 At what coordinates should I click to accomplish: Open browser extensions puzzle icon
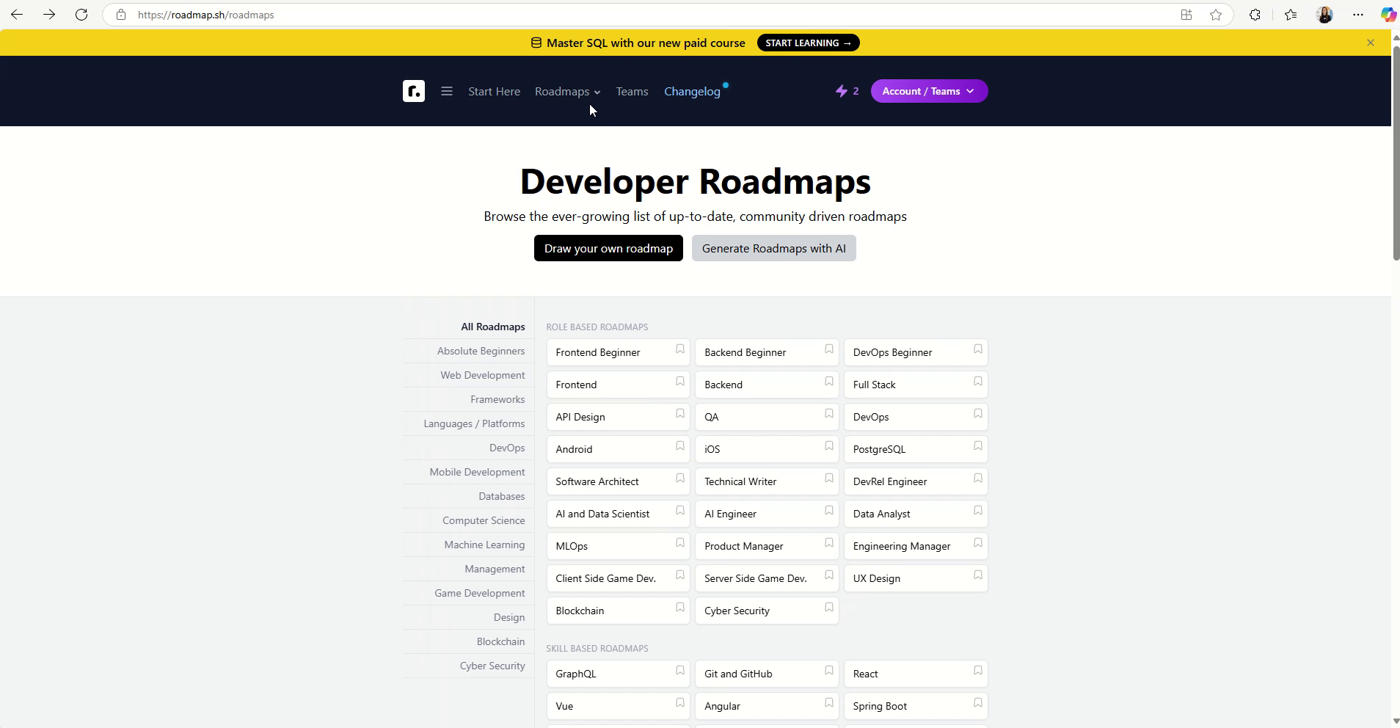pyautogui.click(x=1255, y=15)
